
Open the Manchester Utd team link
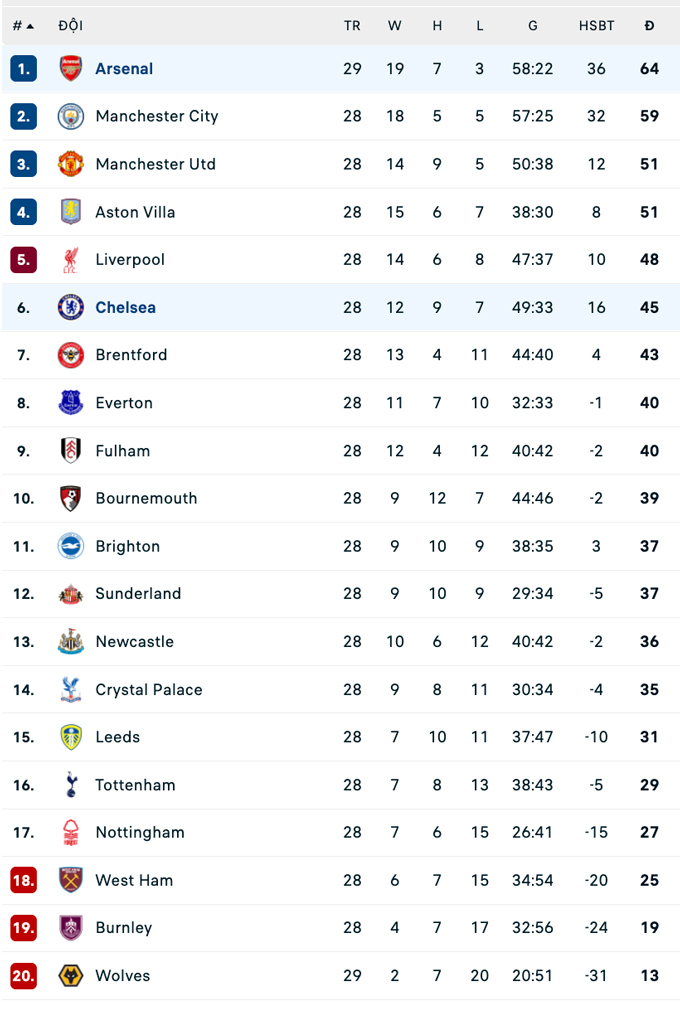pyautogui.click(x=155, y=164)
